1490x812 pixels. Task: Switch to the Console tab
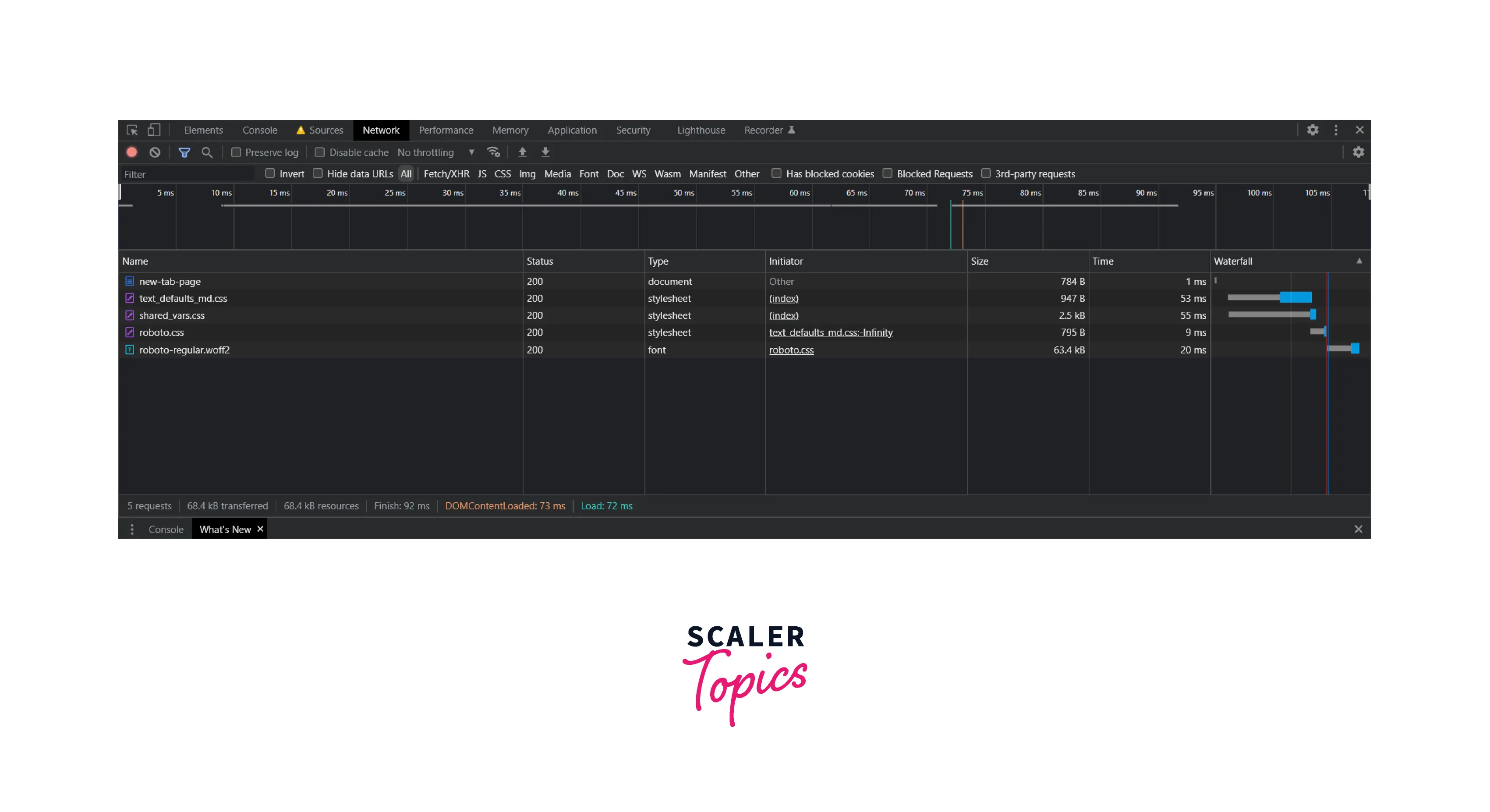click(x=260, y=130)
